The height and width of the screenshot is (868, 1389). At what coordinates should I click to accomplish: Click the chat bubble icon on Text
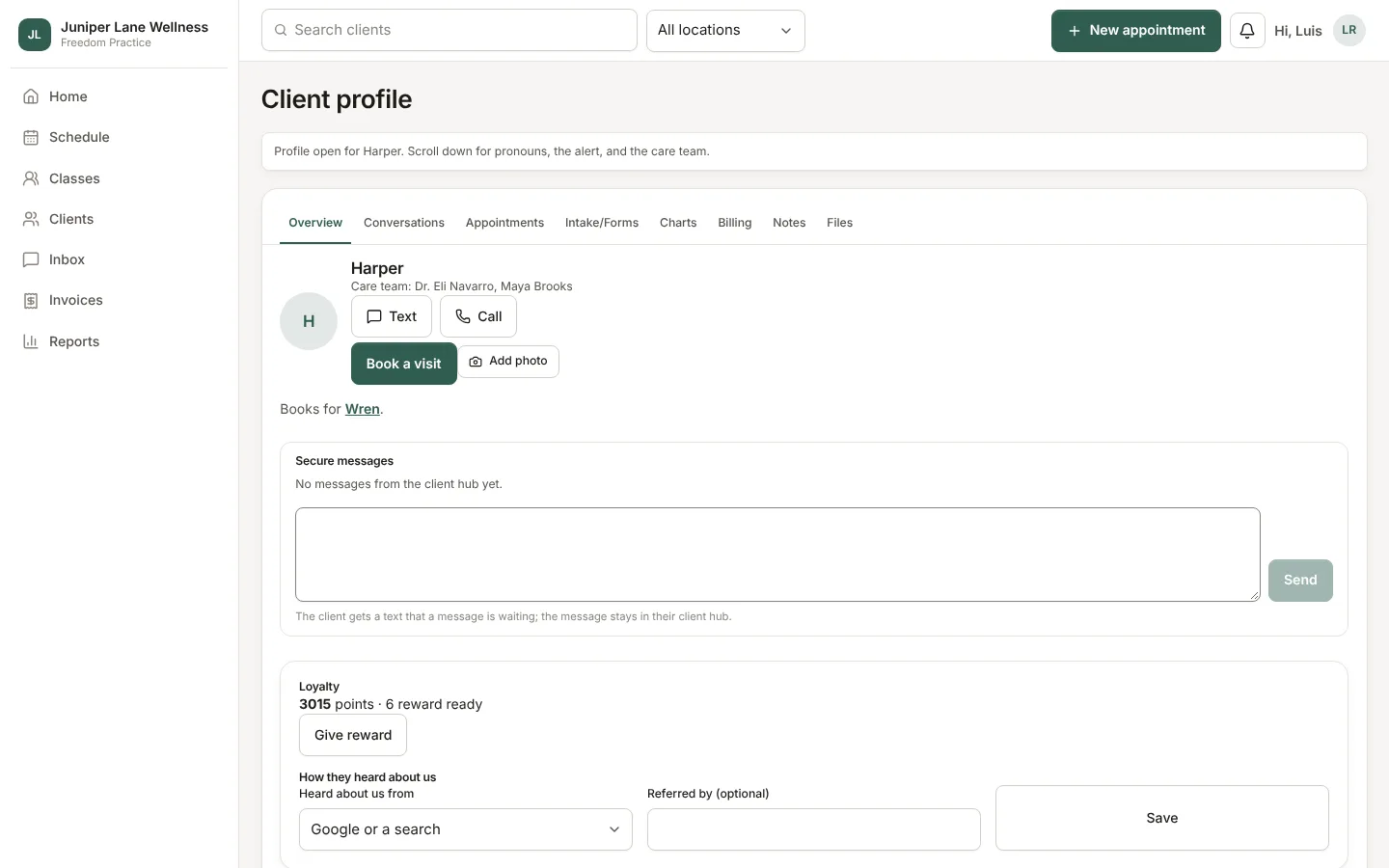(374, 316)
